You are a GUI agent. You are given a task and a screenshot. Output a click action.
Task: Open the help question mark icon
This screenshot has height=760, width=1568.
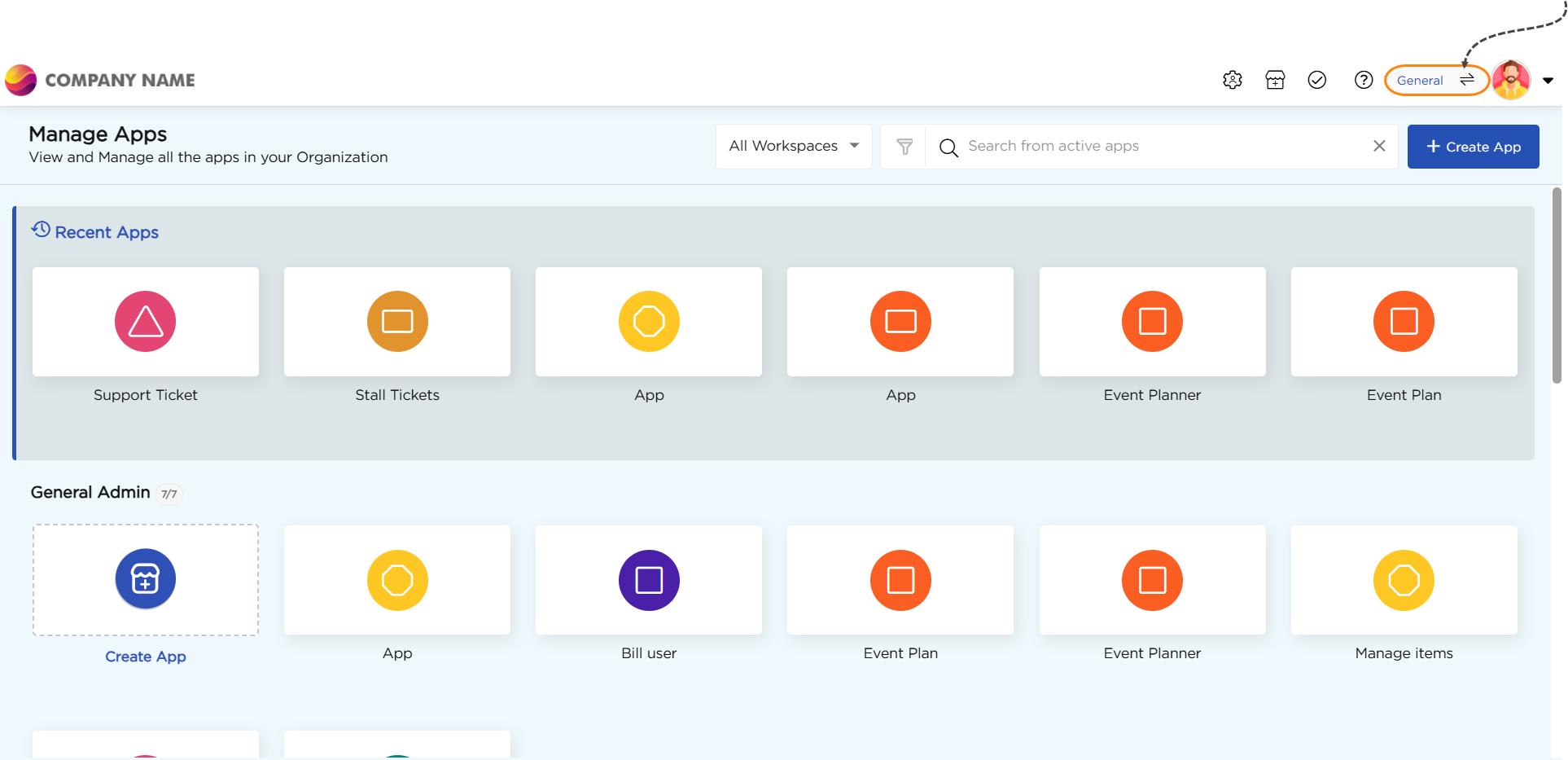(1363, 80)
